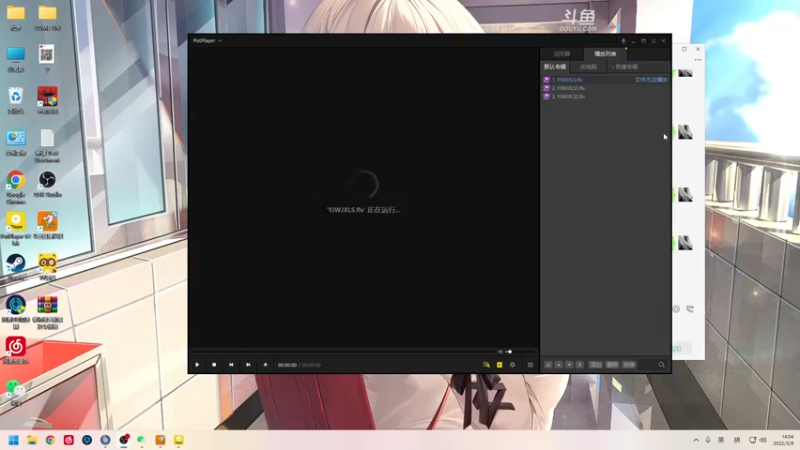The image size is (800, 450).
Task: Open the yellow subtitle search icon
Action: point(486,365)
